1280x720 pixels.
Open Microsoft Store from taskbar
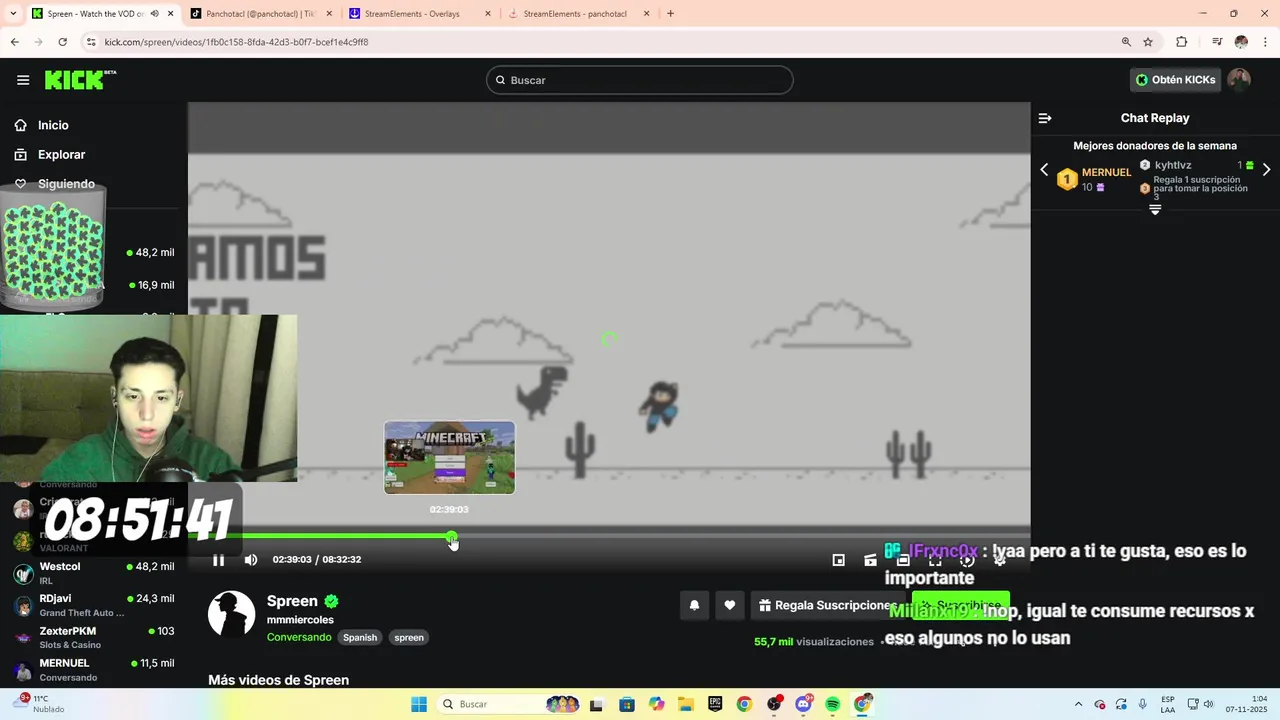coord(626,704)
